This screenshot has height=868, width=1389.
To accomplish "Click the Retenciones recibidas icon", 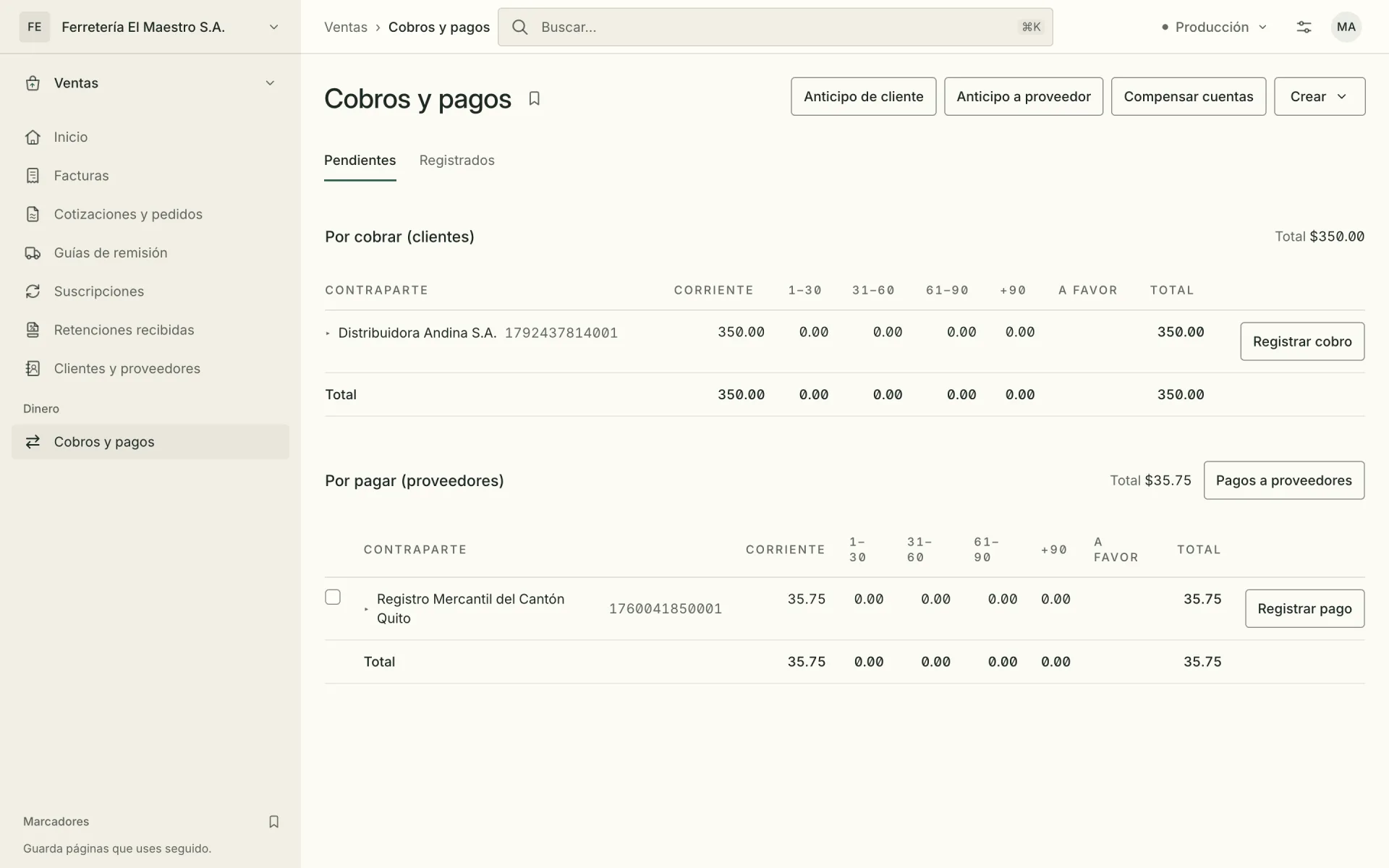I will pyautogui.click(x=33, y=330).
